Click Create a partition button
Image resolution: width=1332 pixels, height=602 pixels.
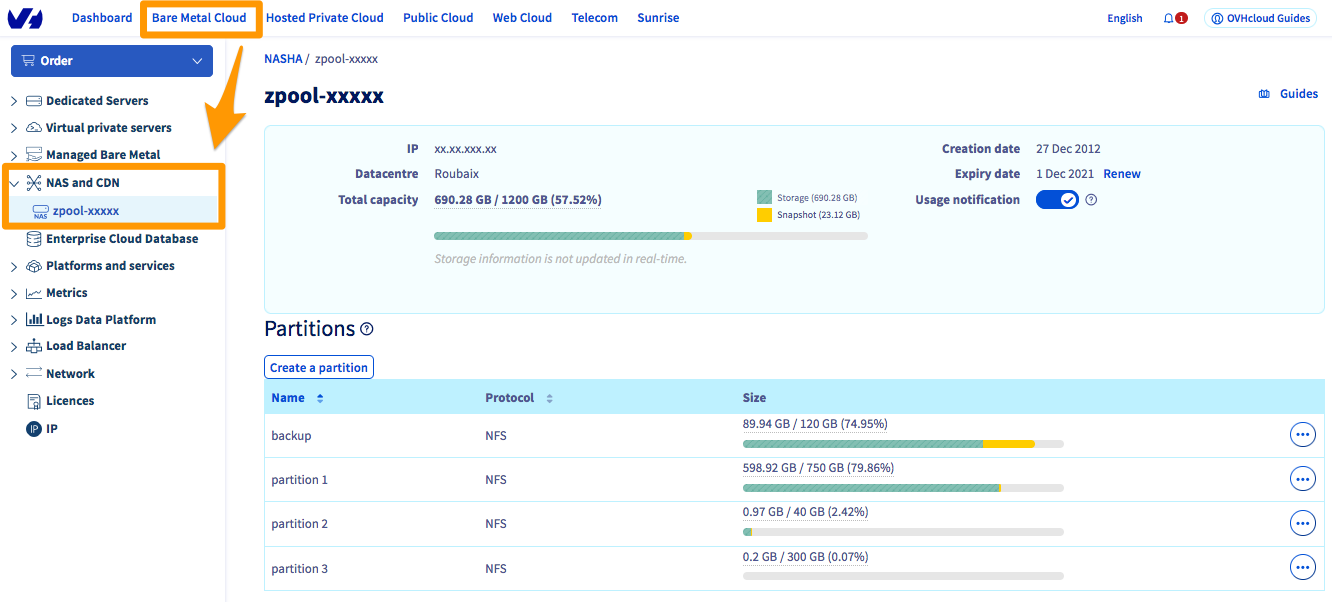pyautogui.click(x=319, y=368)
